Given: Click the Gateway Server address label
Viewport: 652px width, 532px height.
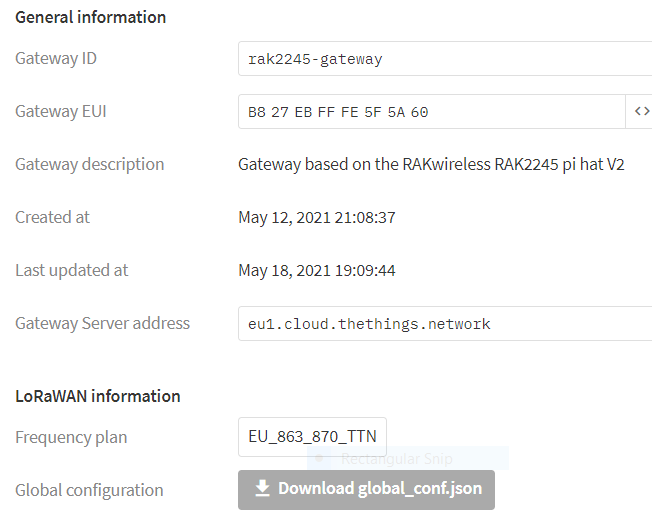Looking at the screenshot, I should 103,323.
